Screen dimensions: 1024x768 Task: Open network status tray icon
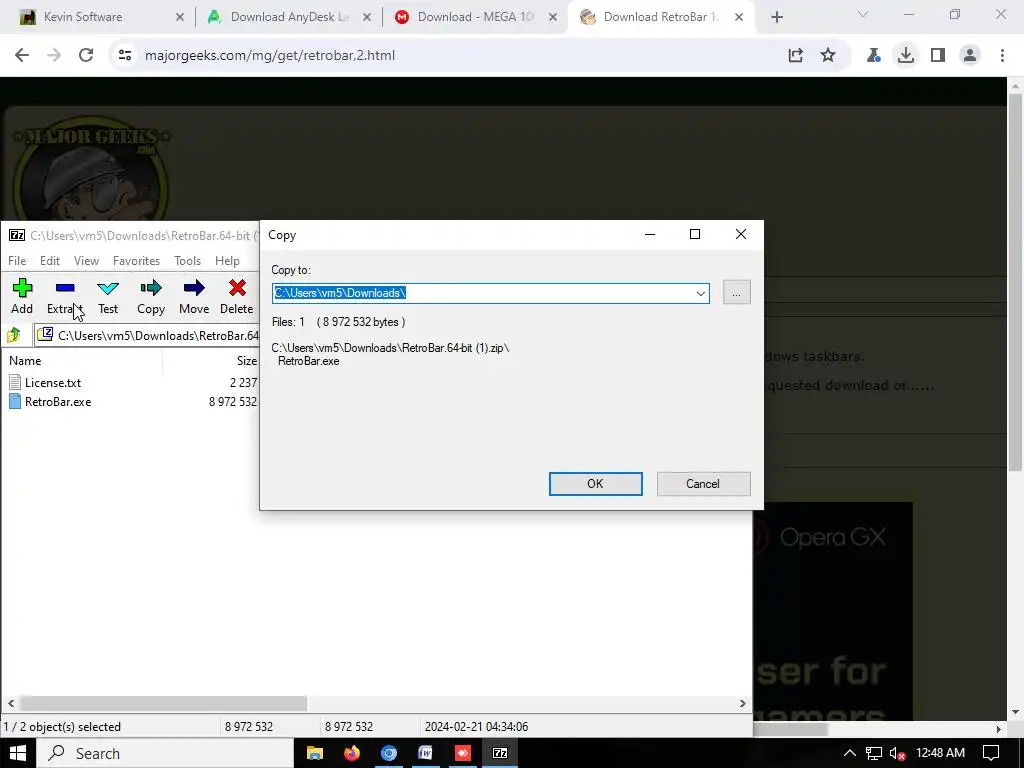coord(874,753)
